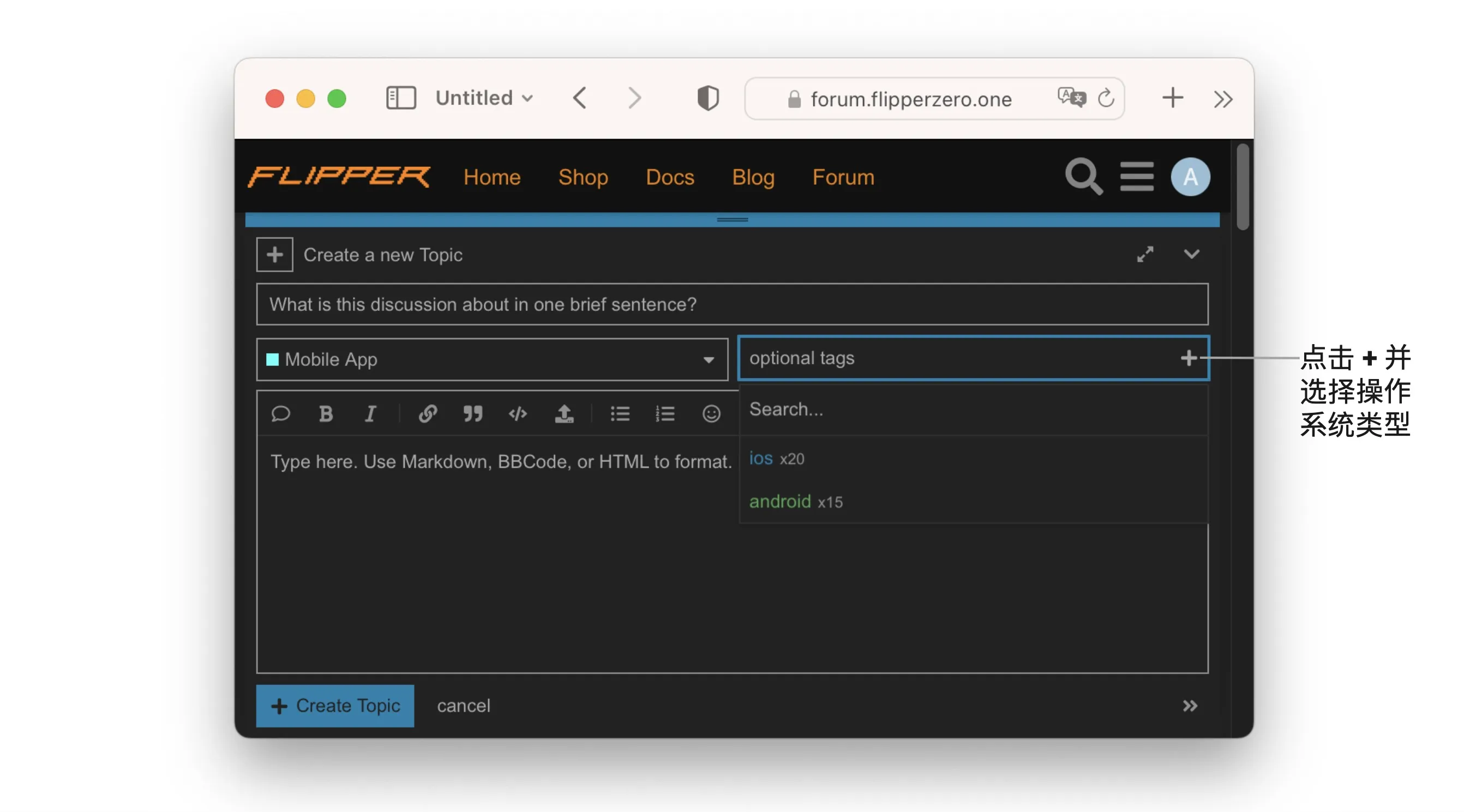Image resolution: width=1464 pixels, height=812 pixels.
Task: Go to Home in navigation
Action: 492,177
